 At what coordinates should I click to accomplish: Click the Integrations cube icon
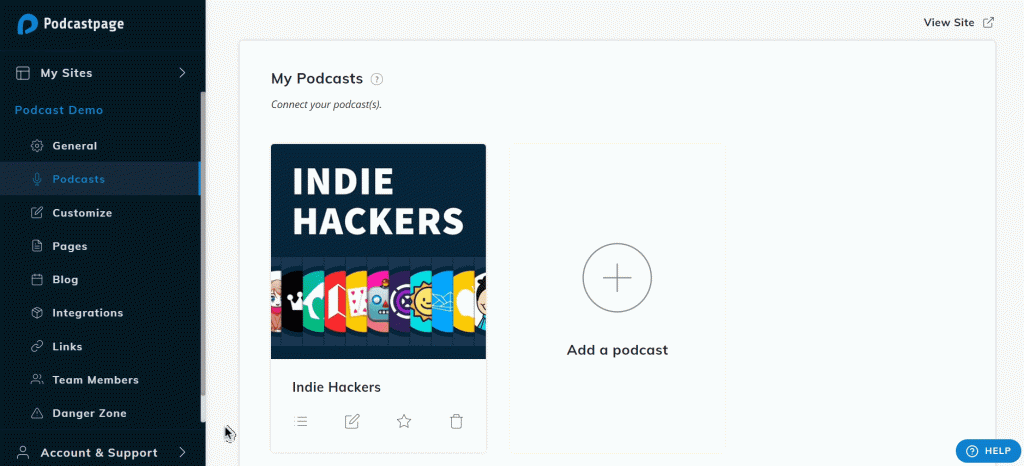37,313
